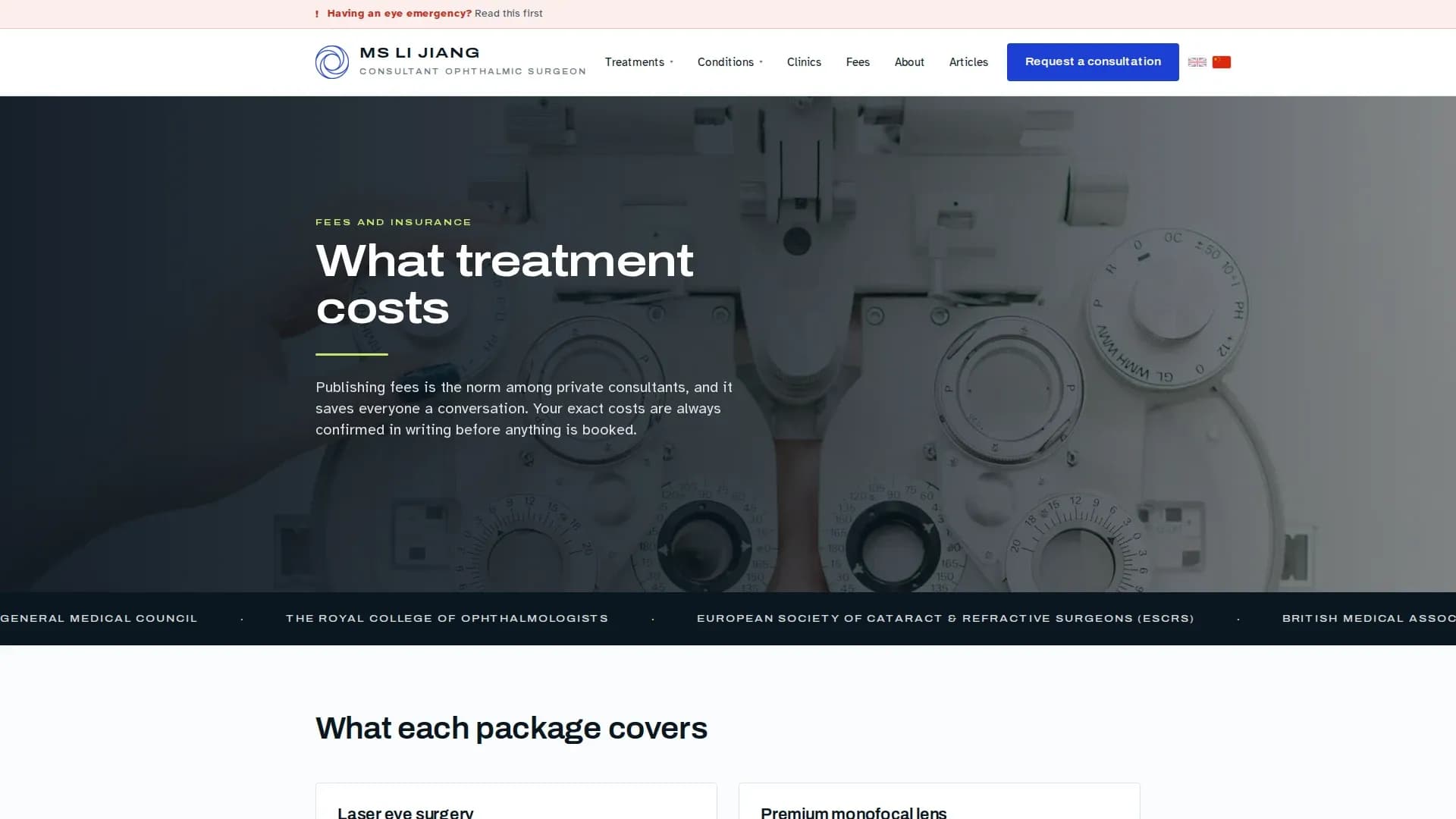Switch language with the UK flag
Screen dimensions: 1456x819
click(x=1197, y=62)
